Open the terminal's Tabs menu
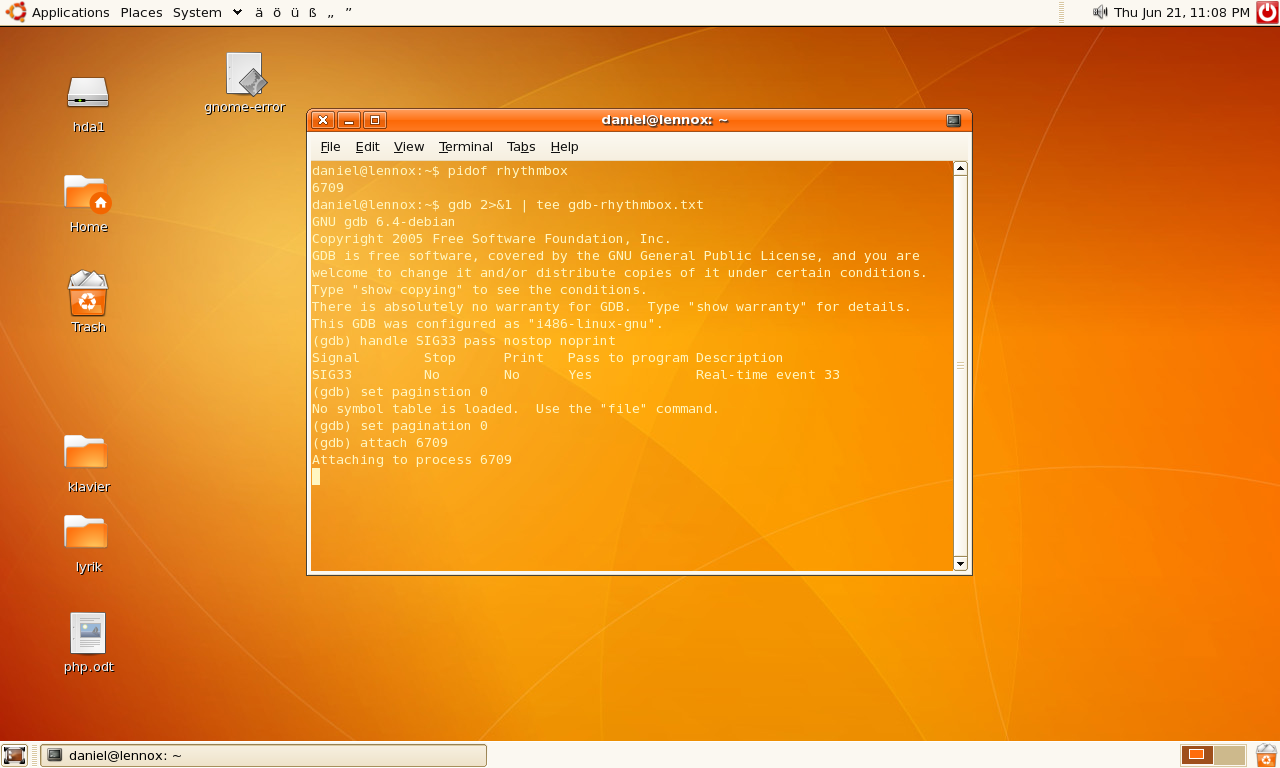 pyautogui.click(x=521, y=147)
